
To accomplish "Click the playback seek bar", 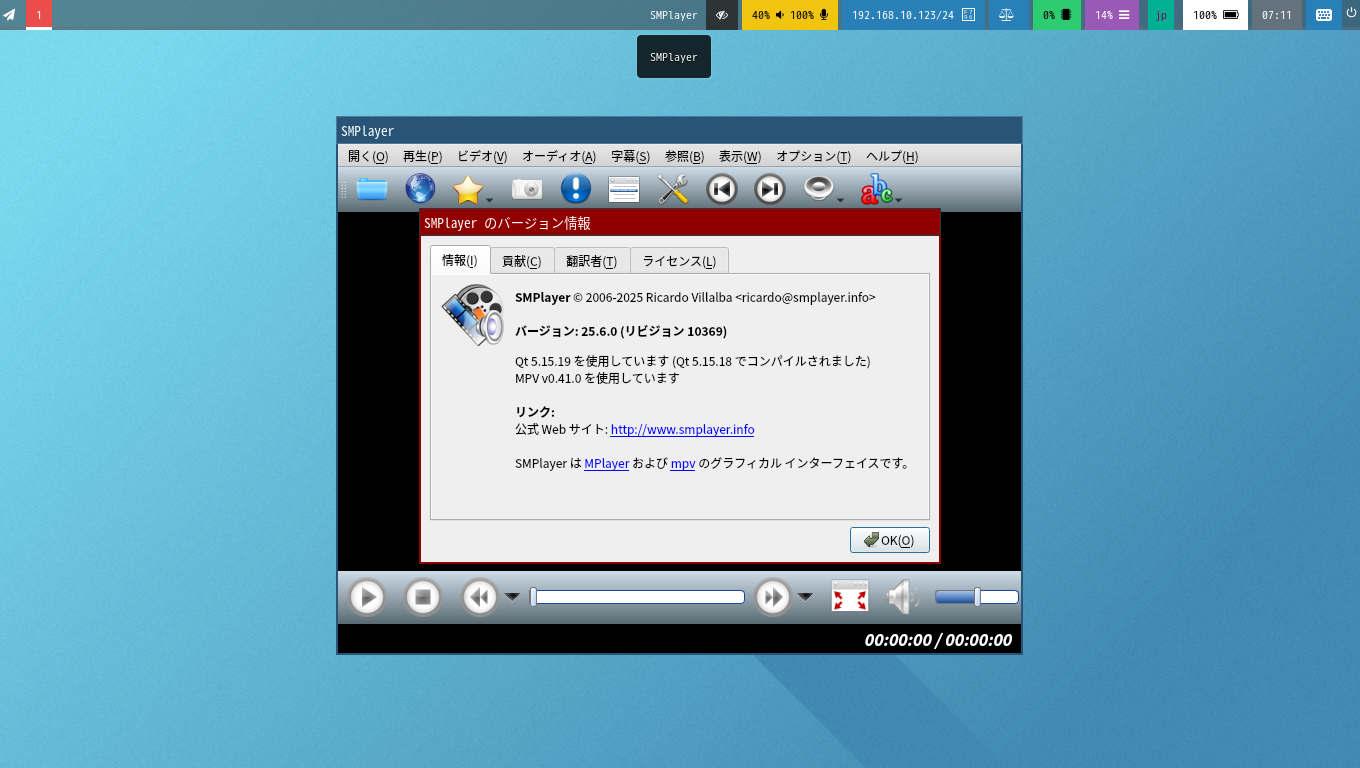I will 637,597.
